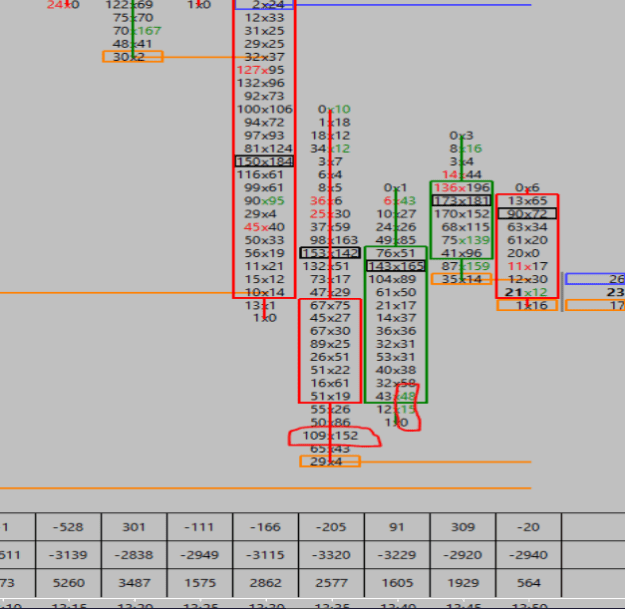This screenshot has height=609, width=625.
Task: Choose the 75x139 green-ask cell
Action: [x=466, y=240]
